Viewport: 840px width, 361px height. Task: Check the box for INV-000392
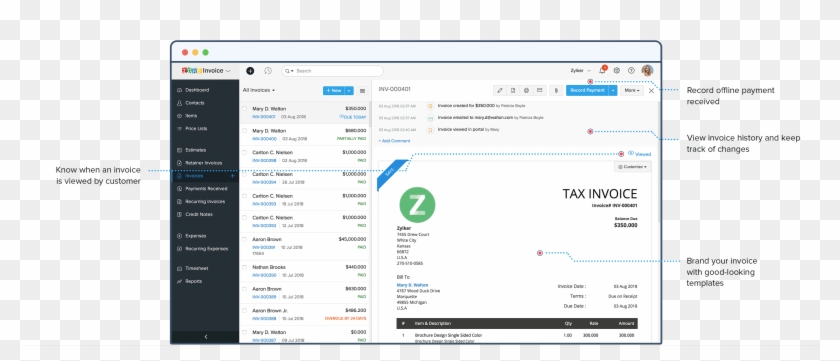pyautogui.click(x=244, y=217)
